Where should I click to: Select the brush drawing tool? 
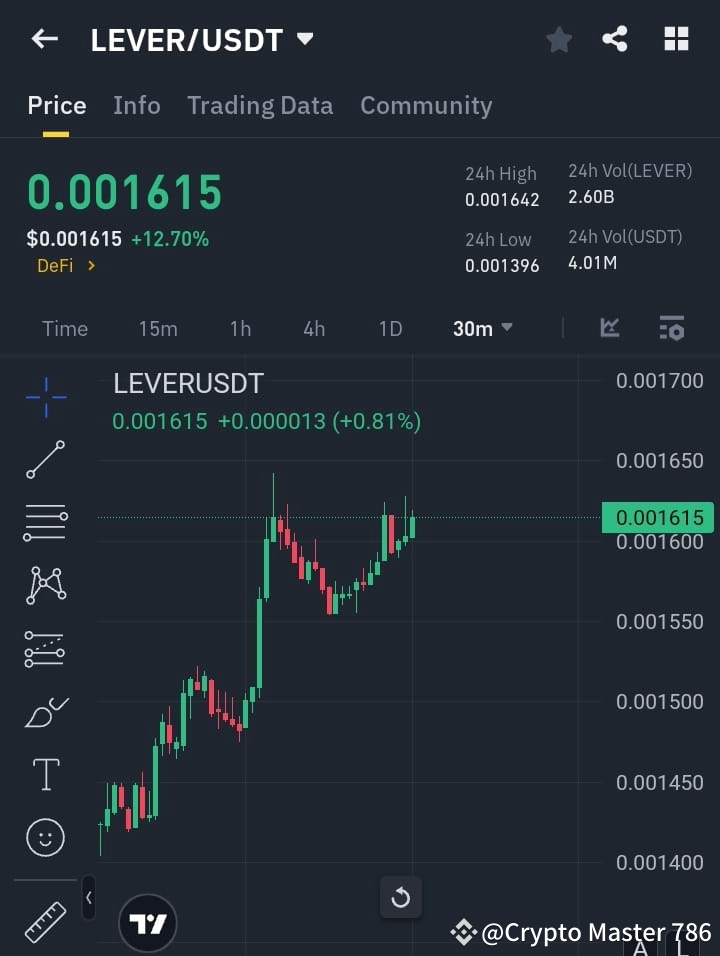46,712
